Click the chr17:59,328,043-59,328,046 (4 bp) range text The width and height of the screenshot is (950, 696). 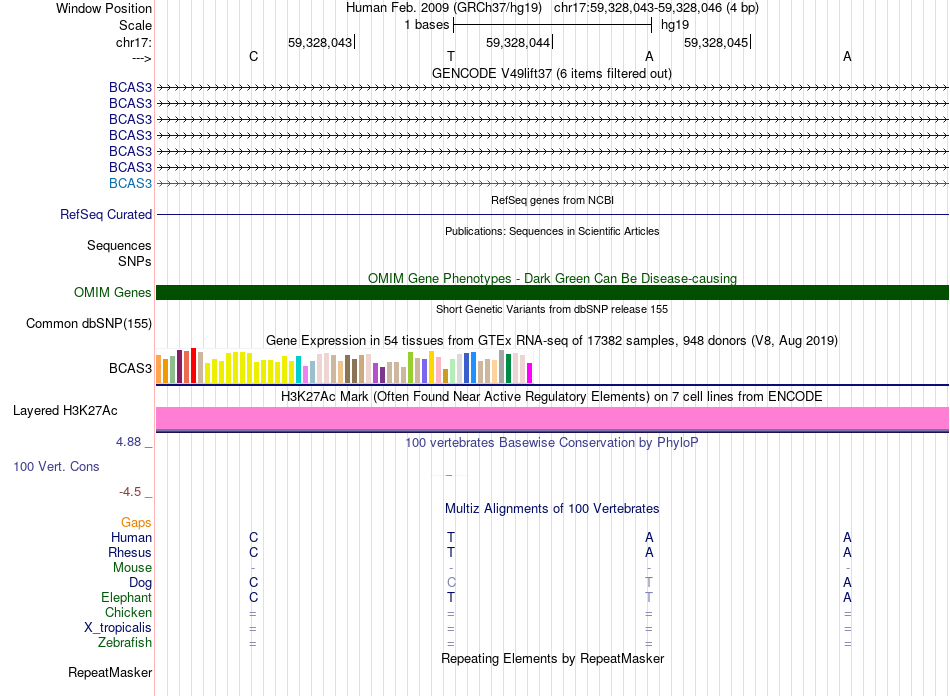[x=656, y=8]
